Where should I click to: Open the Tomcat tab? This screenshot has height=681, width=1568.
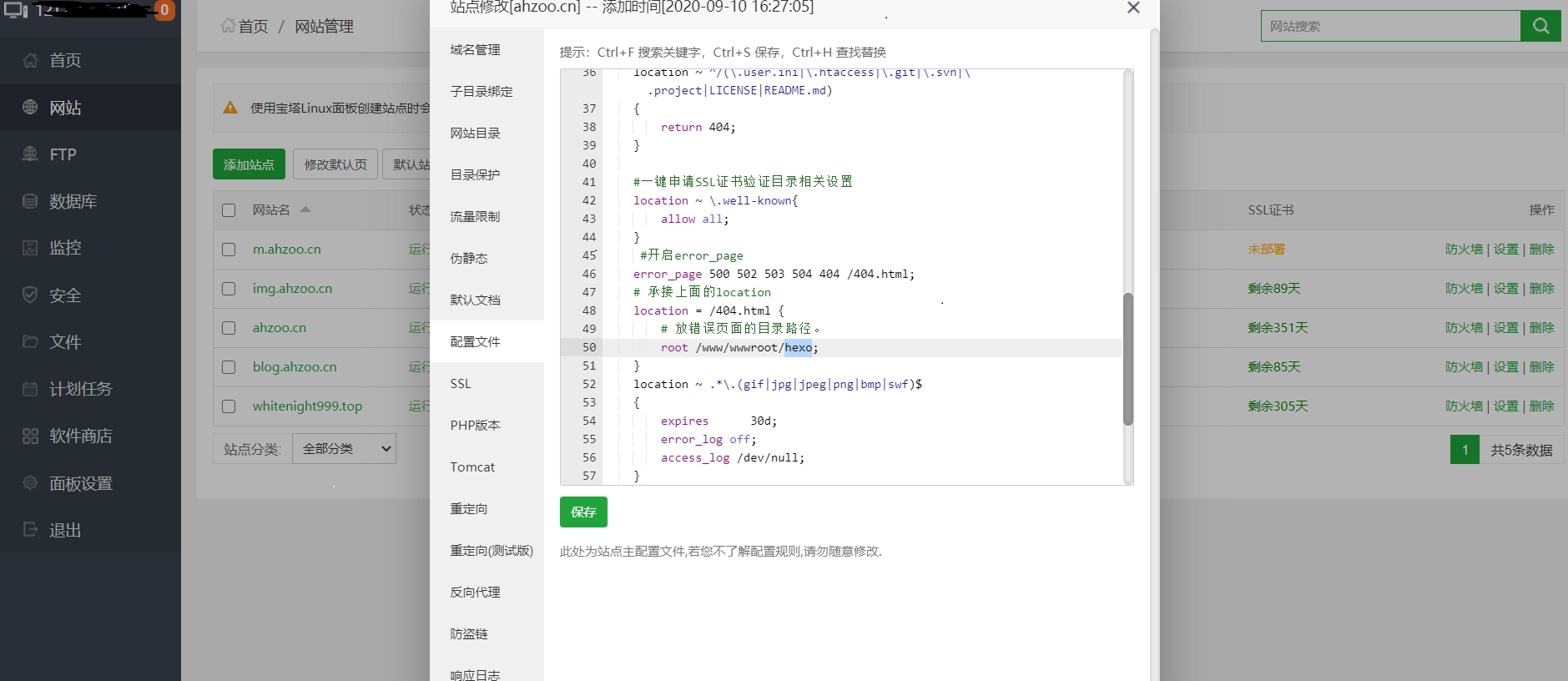(487, 467)
